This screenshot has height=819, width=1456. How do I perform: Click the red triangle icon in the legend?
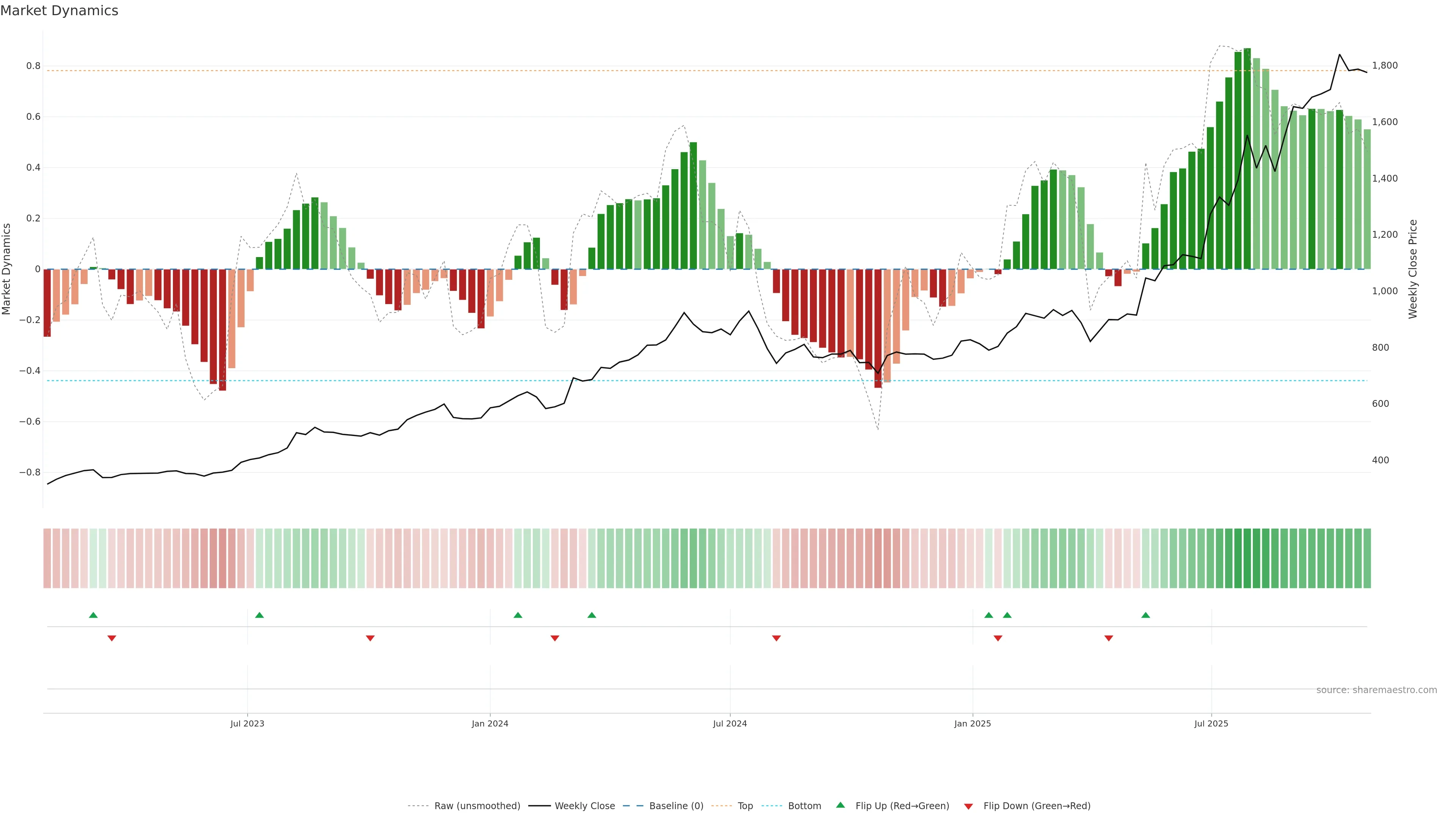[968, 806]
